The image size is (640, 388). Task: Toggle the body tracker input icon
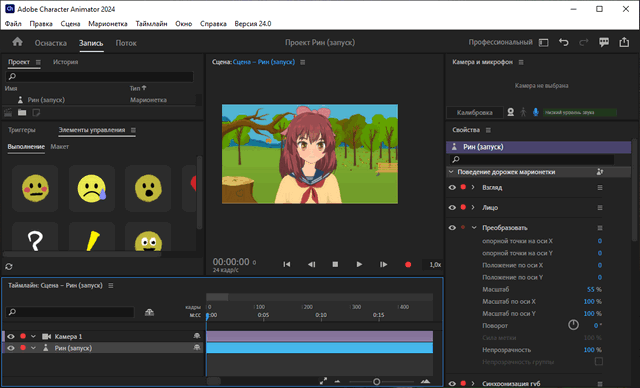523,112
